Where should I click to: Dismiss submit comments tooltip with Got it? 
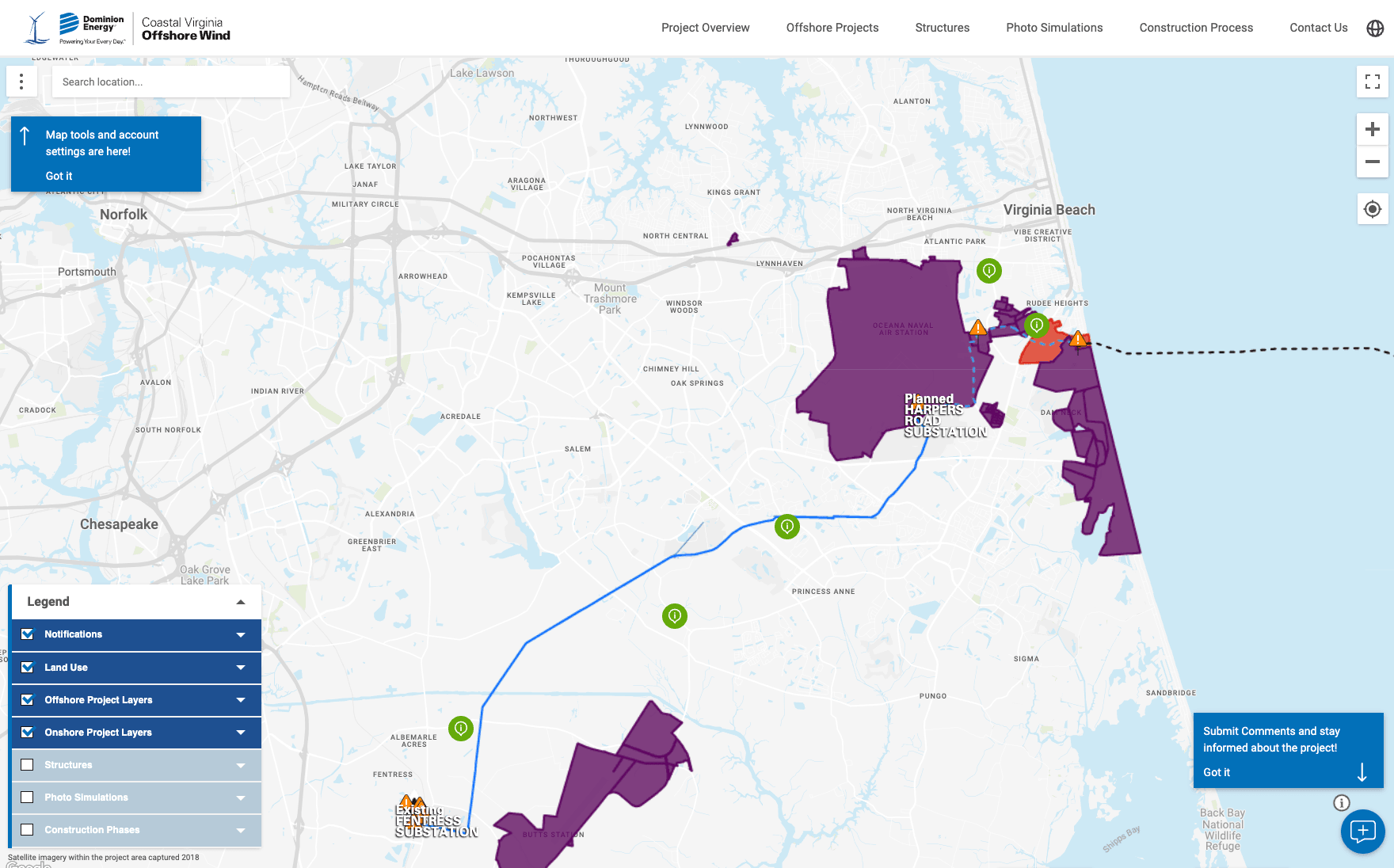(x=1217, y=772)
